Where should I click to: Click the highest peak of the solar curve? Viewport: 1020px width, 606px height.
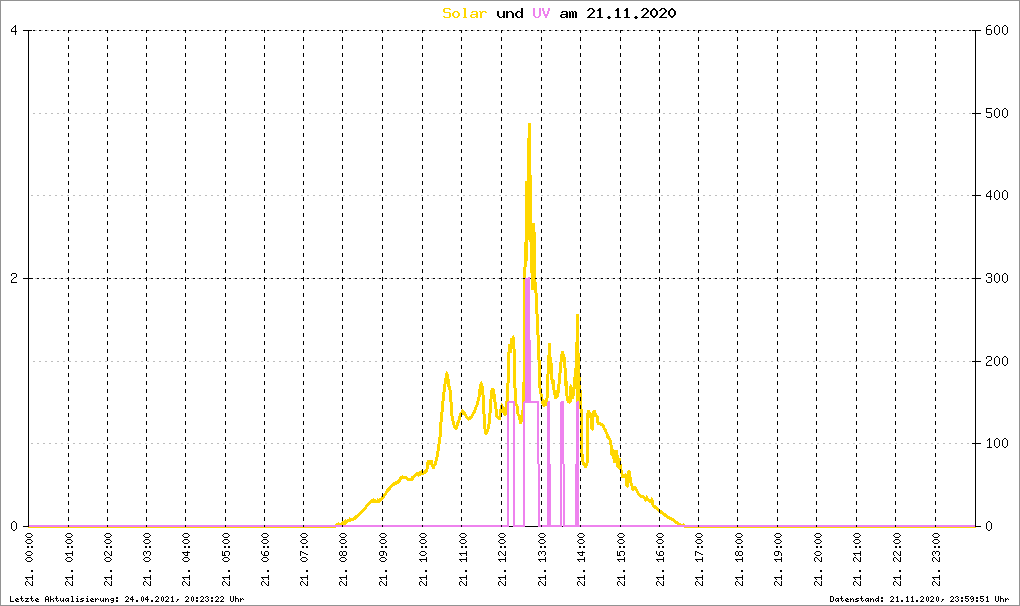[529, 125]
